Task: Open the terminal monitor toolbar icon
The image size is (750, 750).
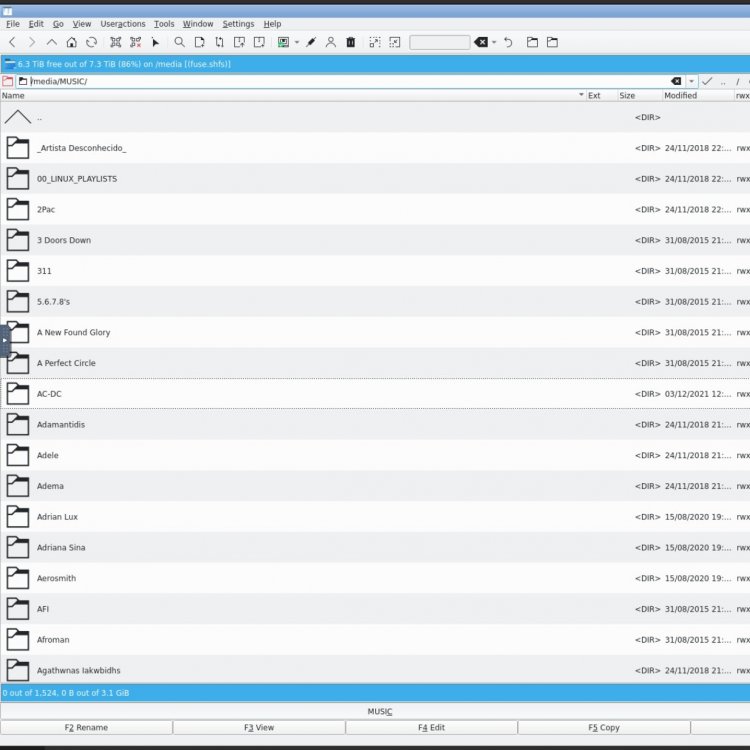Action: [283, 43]
